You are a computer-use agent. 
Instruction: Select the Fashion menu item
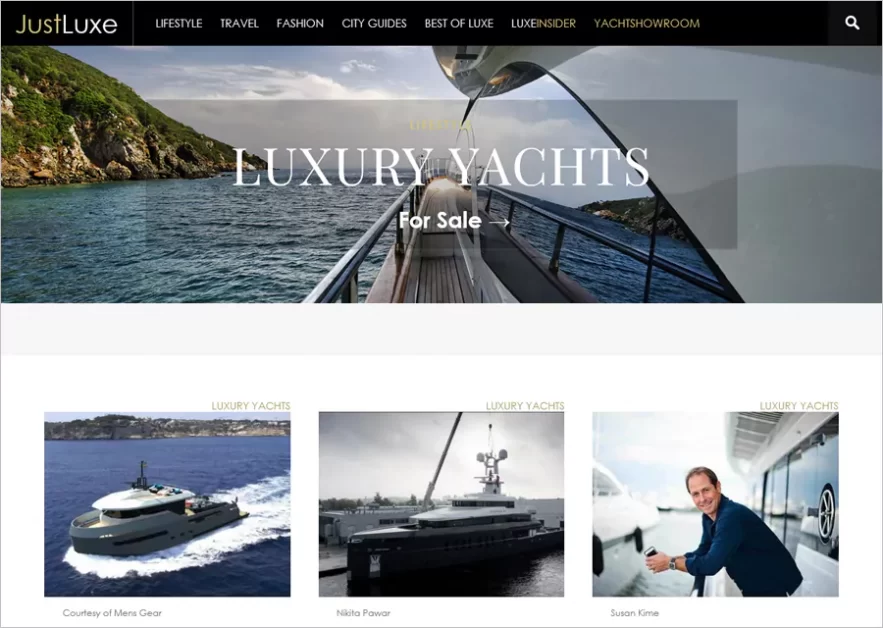tap(300, 24)
